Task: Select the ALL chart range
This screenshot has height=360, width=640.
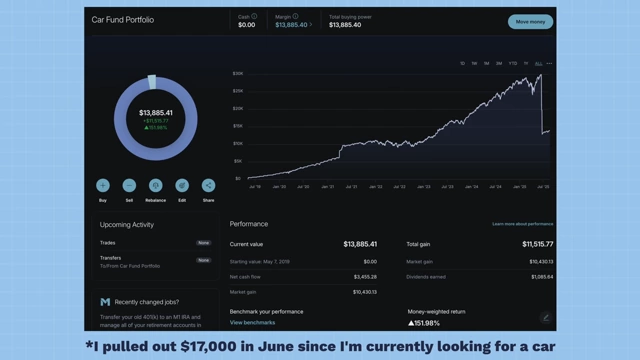Action: point(538,63)
